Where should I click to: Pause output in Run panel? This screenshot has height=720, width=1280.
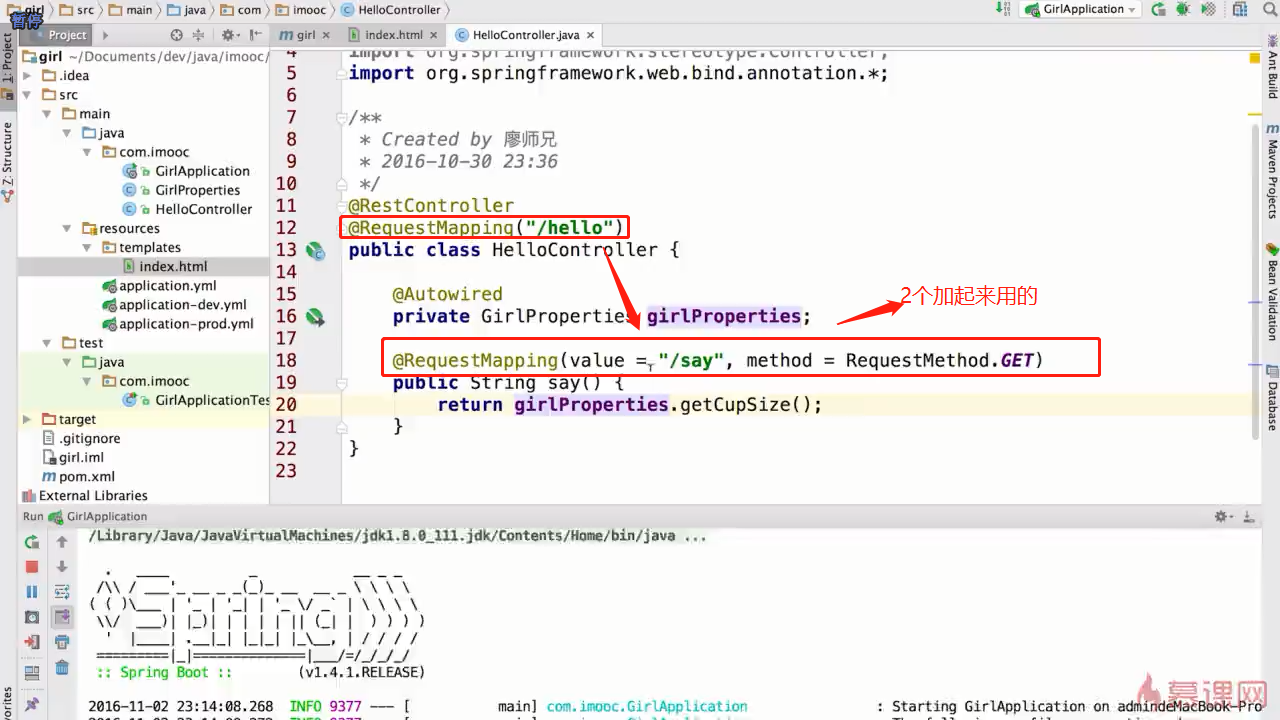coord(32,592)
